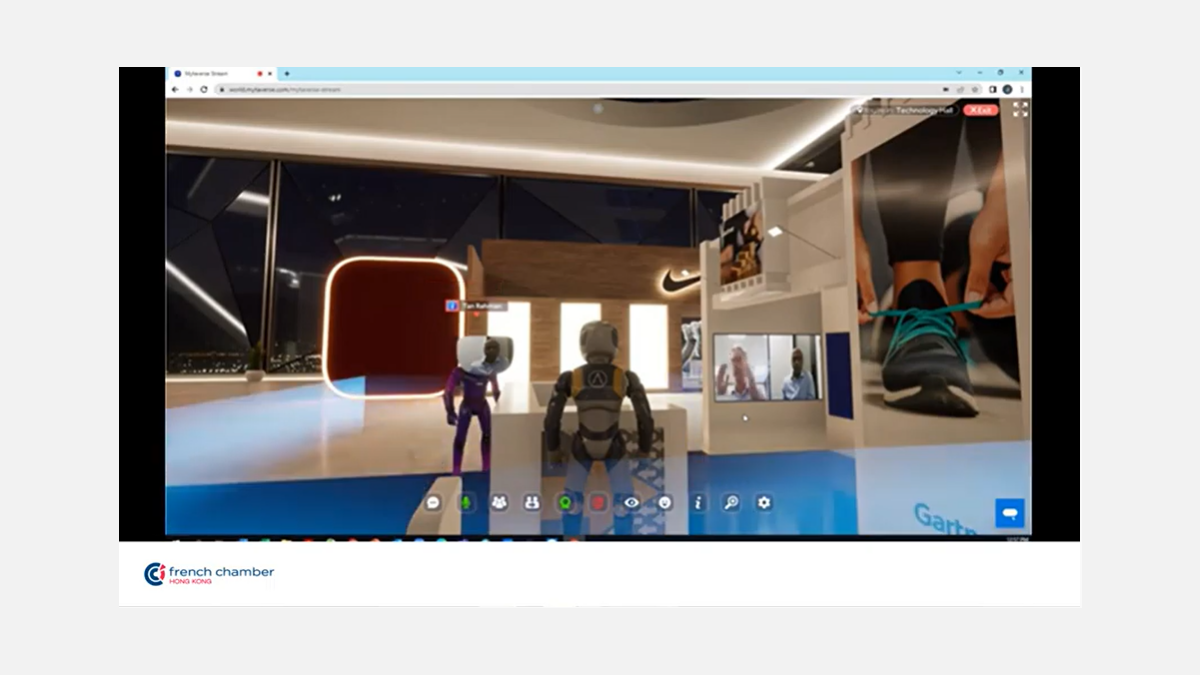1200x675 pixels.
Task: Reload the page with the refresh button
Action: pos(204,89)
